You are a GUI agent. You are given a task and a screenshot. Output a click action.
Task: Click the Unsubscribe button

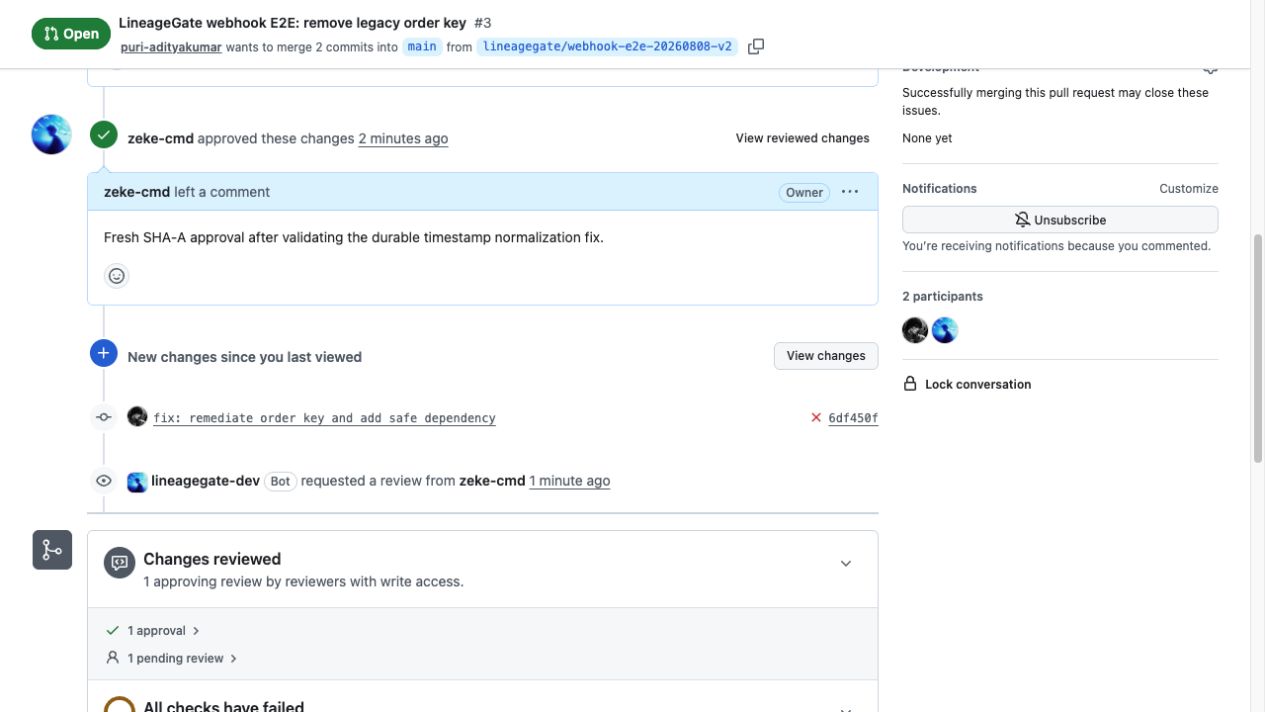pos(1060,220)
